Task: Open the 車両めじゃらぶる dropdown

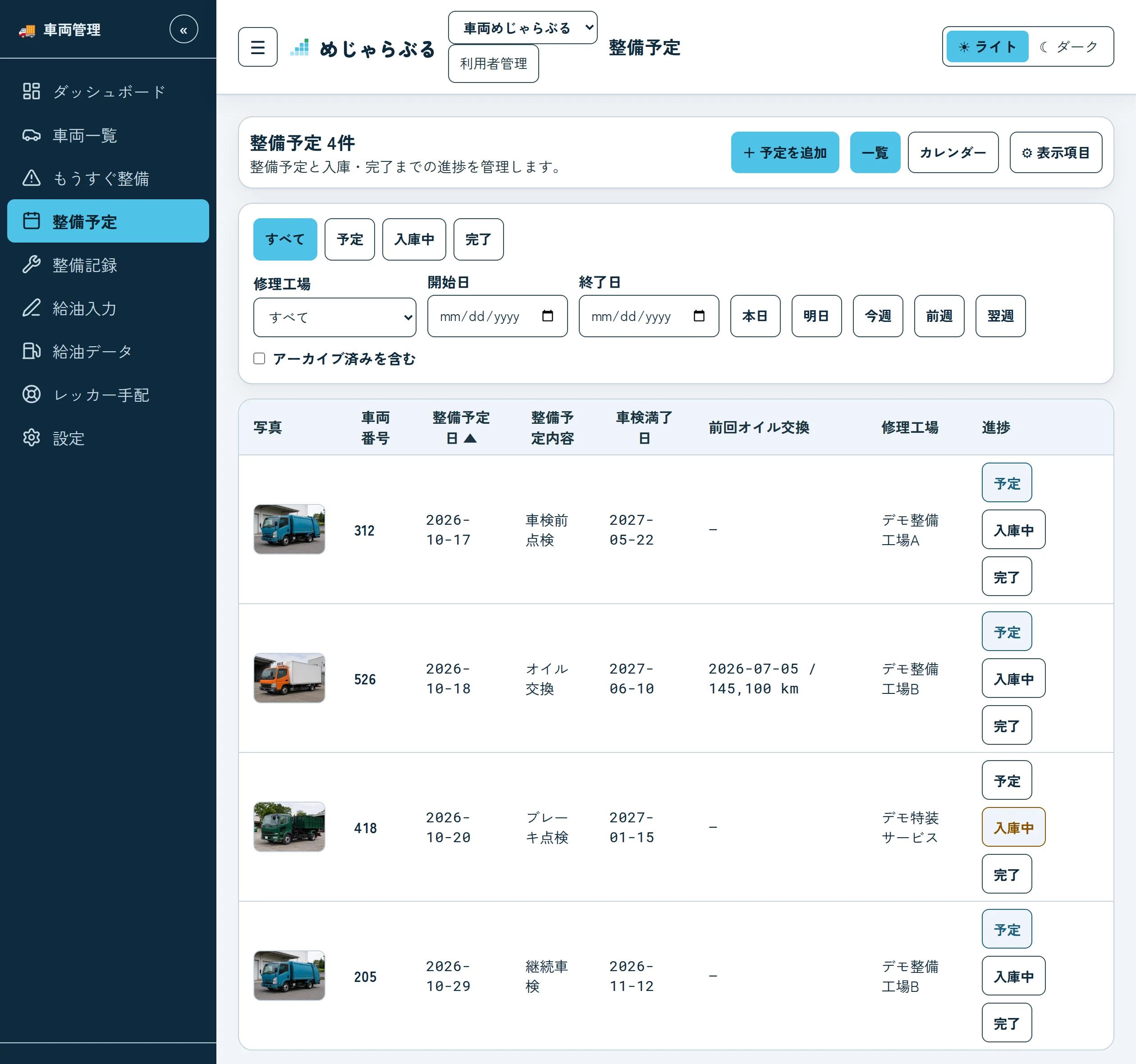Action: coord(522,28)
